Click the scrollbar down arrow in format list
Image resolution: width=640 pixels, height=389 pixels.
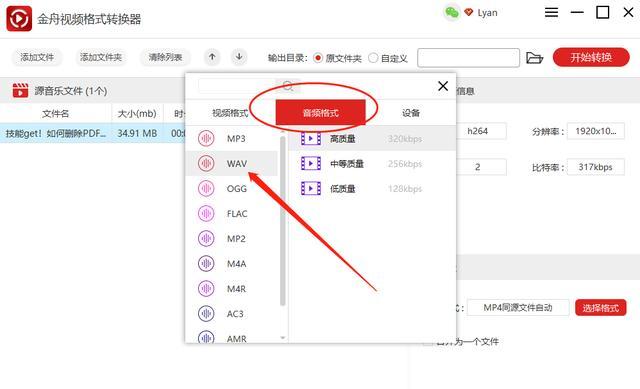282,338
